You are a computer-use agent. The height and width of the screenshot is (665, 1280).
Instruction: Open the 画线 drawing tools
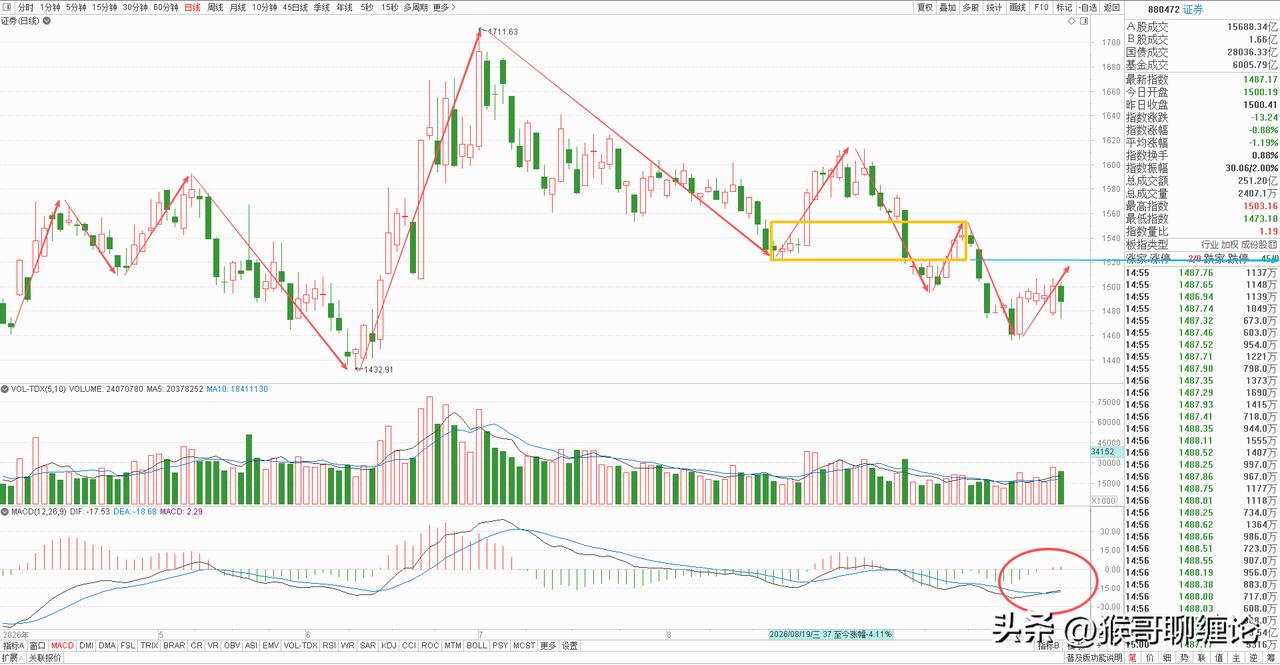pyautogui.click(x=1018, y=7)
